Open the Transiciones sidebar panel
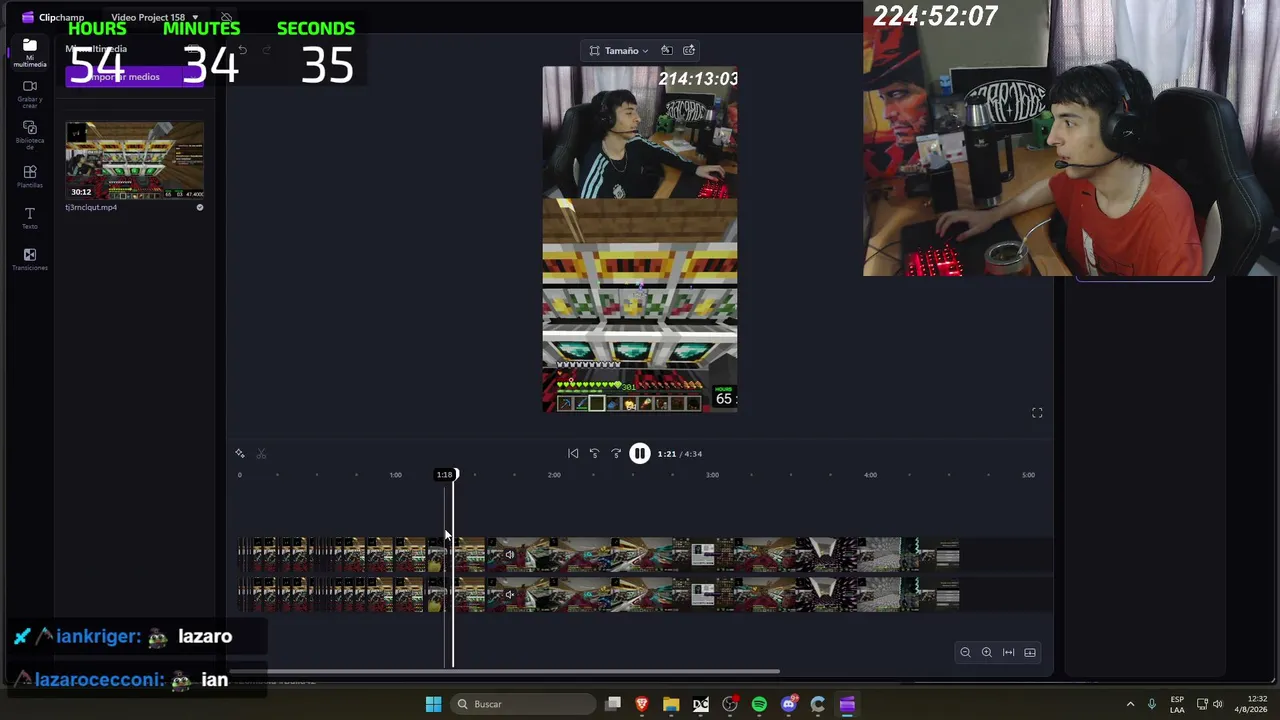The image size is (1280, 720). 30,260
